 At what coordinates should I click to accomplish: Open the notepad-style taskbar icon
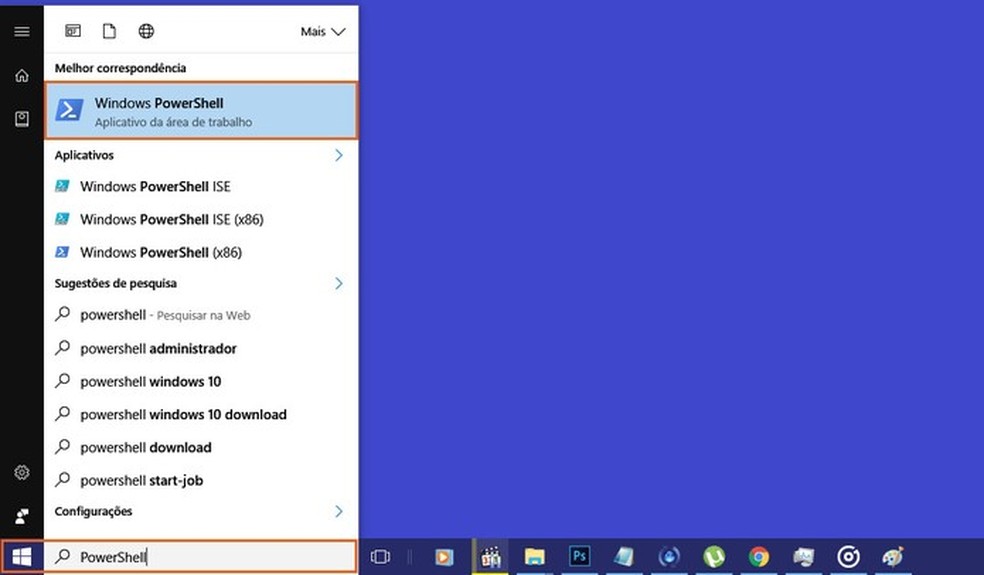(x=624, y=557)
